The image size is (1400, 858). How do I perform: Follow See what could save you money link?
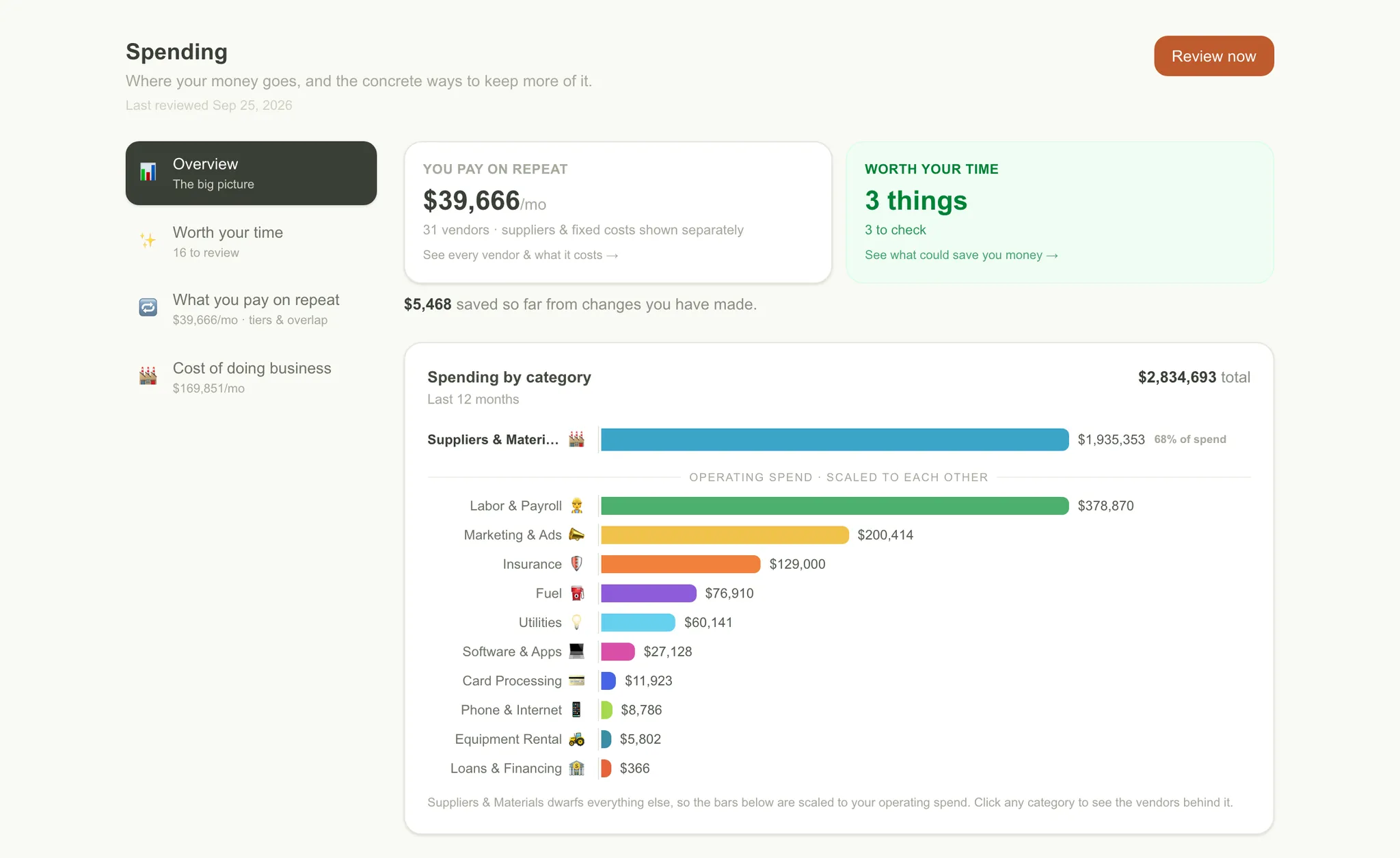[961, 255]
